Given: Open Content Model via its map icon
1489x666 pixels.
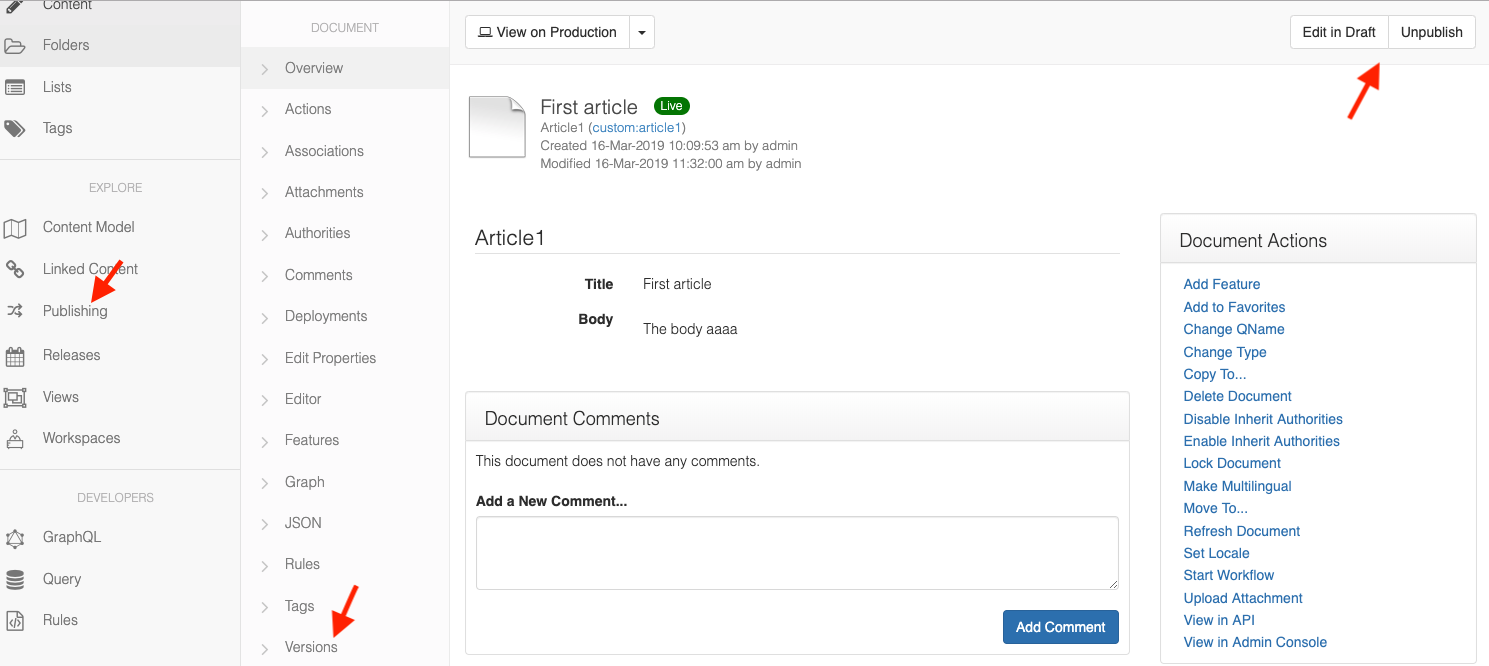Looking at the screenshot, I should click(15, 228).
